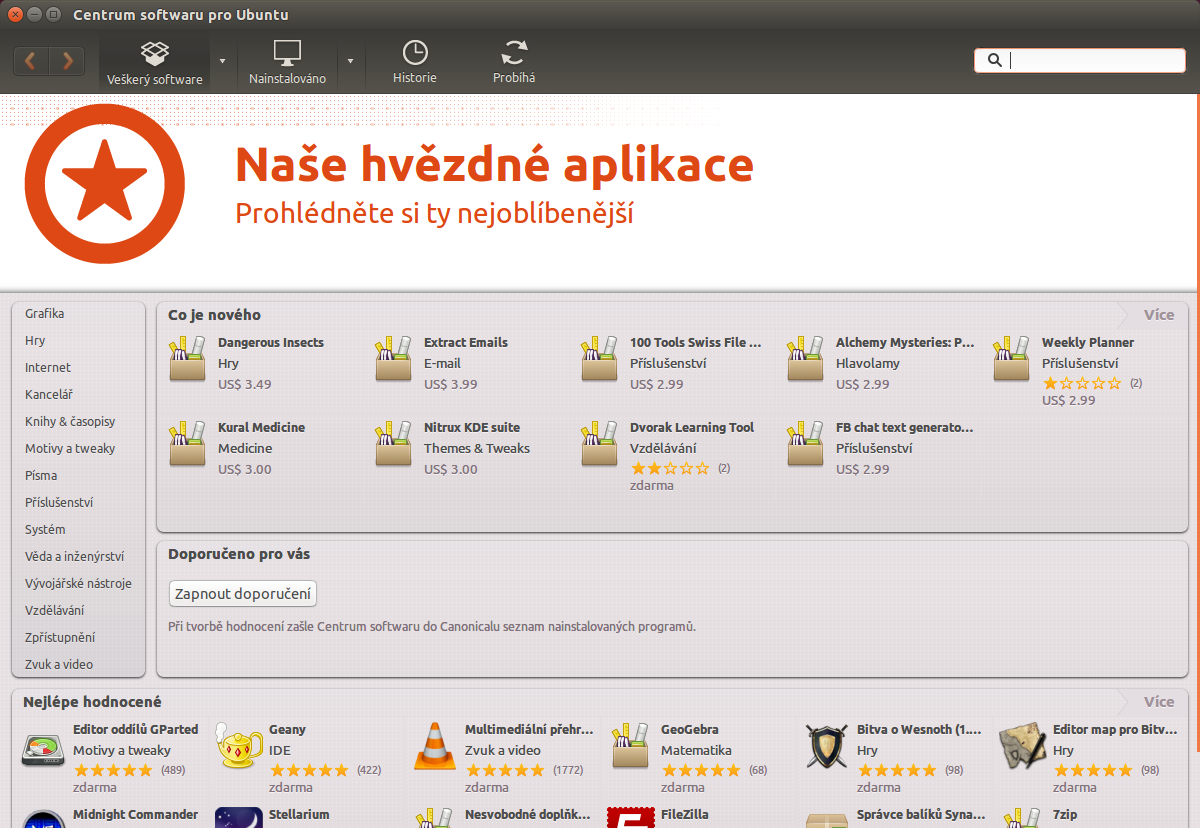Click the Dvorak Learning Tool title
This screenshot has height=828, width=1200.
[x=692, y=428]
